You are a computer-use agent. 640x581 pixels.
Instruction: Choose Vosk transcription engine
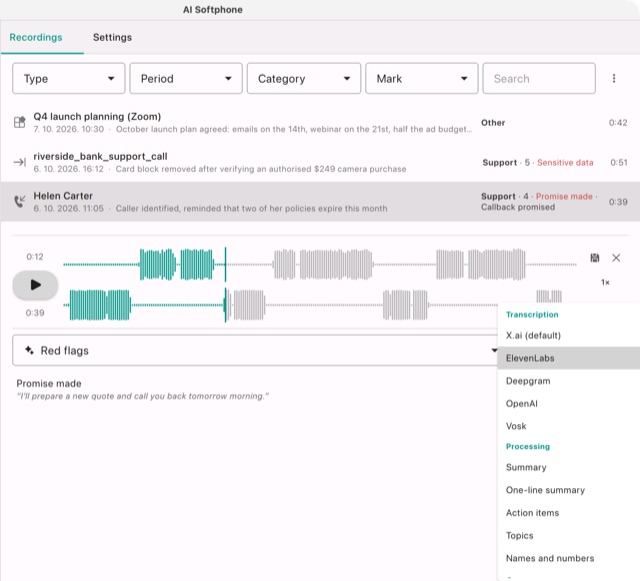pyautogui.click(x=569, y=426)
